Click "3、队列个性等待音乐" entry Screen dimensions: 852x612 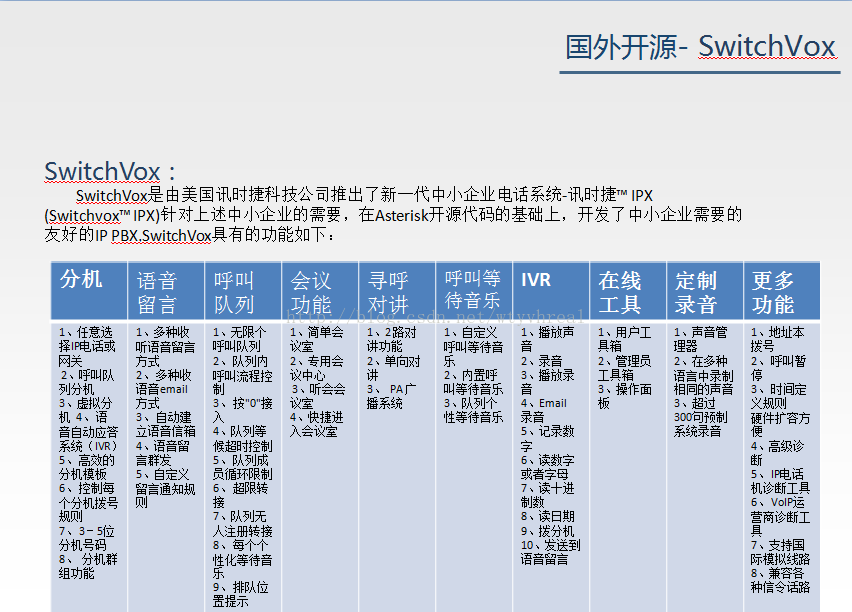click(473, 410)
